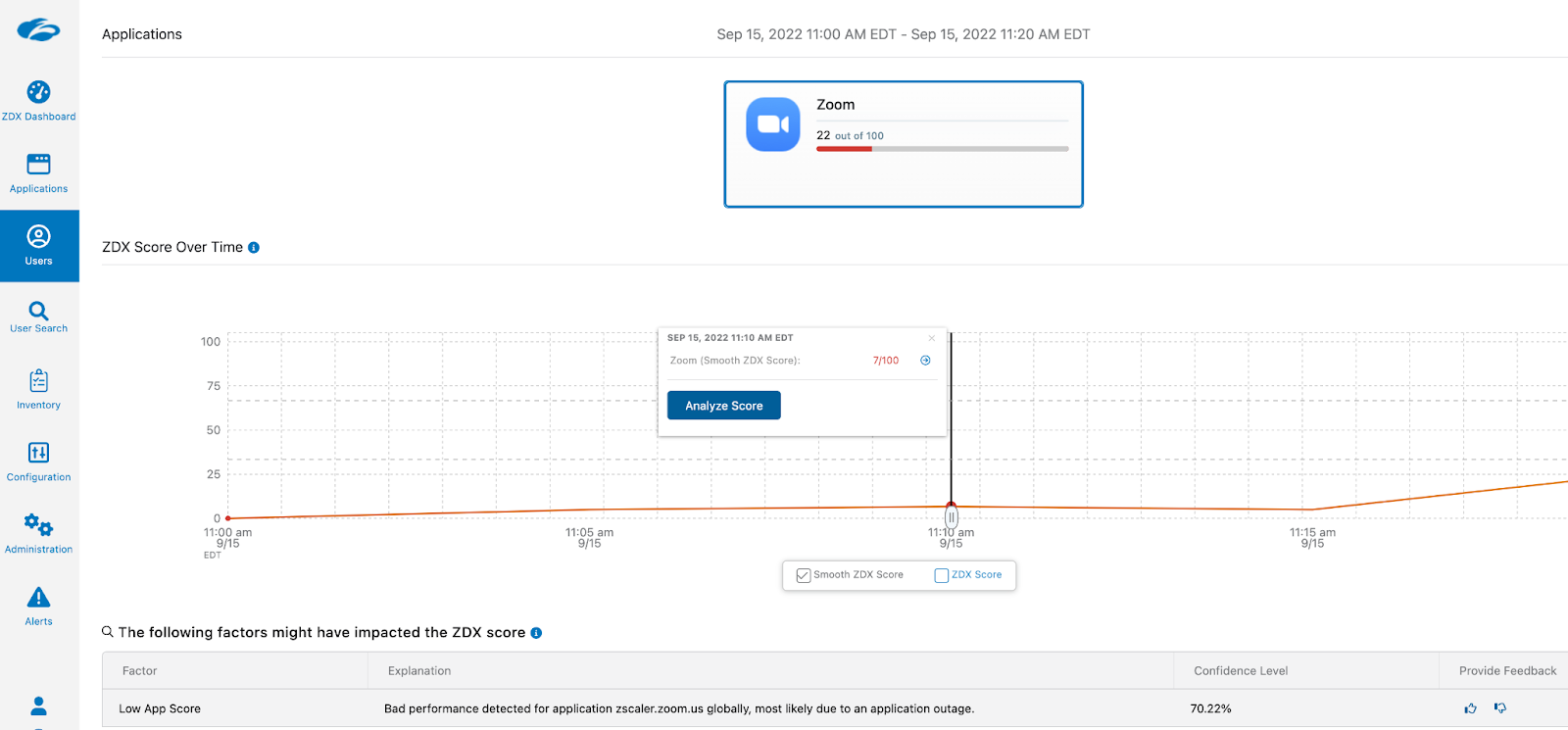Click the bad performance explanation text
The image size is (1568, 730).
coord(679,708)
